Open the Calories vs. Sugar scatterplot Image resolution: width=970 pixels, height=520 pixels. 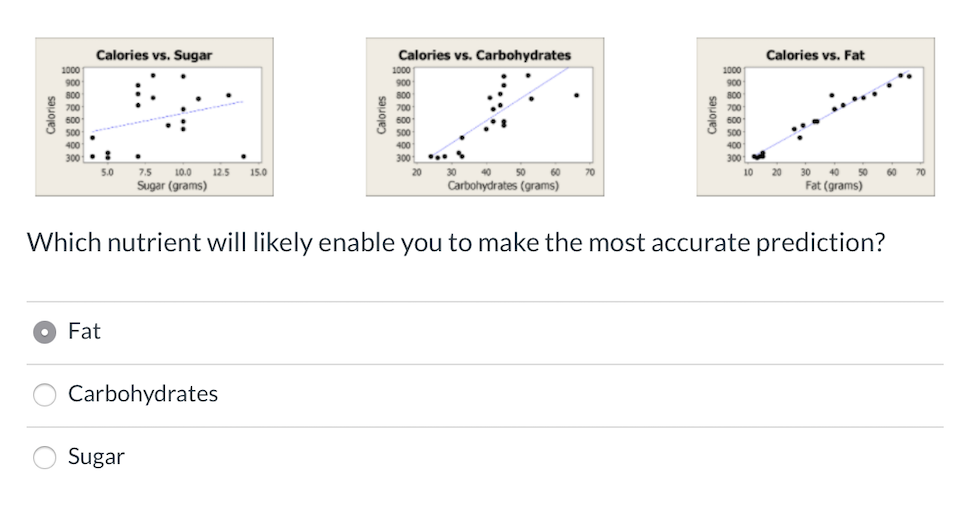(154, 117)
